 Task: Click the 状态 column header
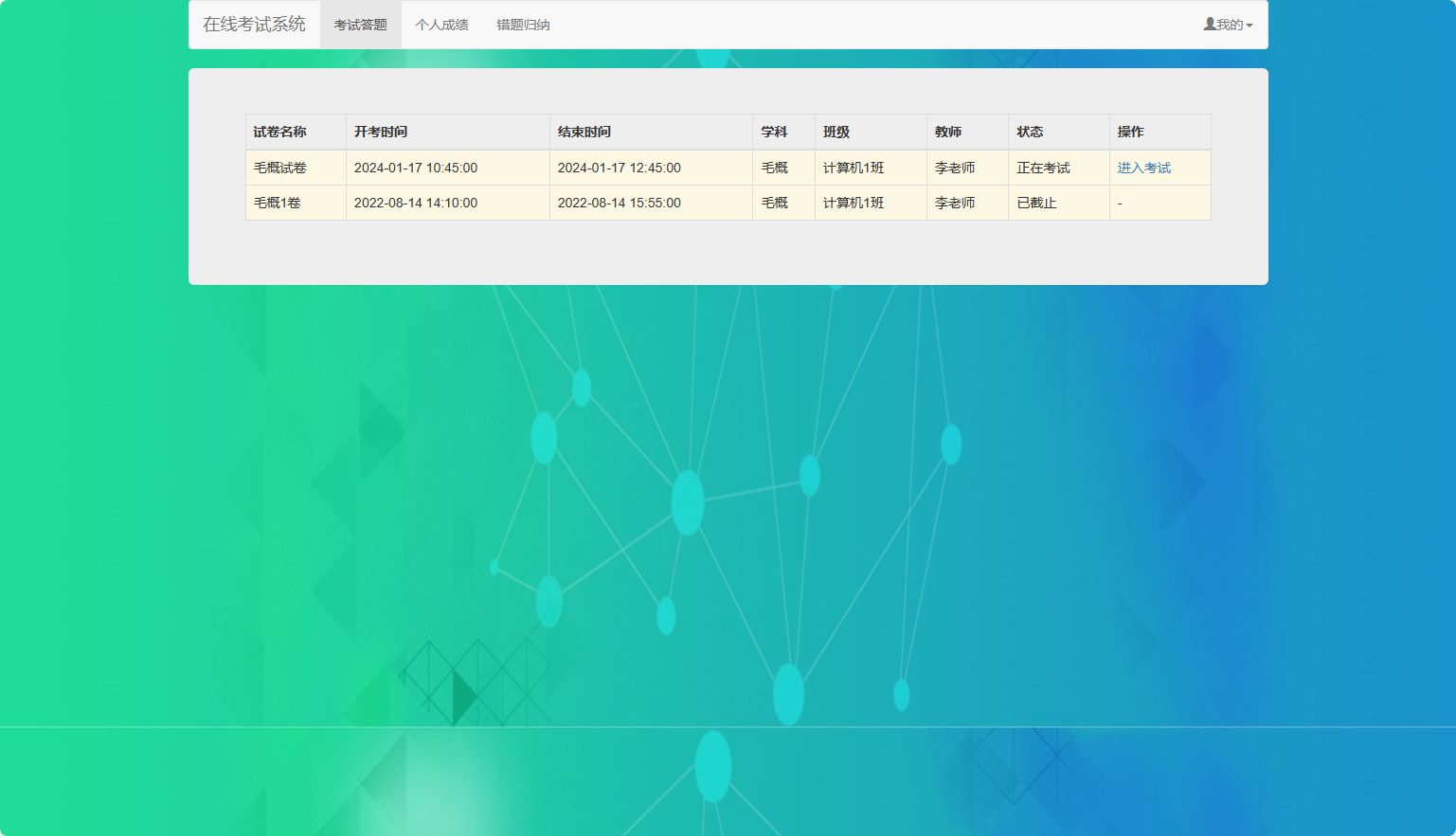tap(1031, 132)
